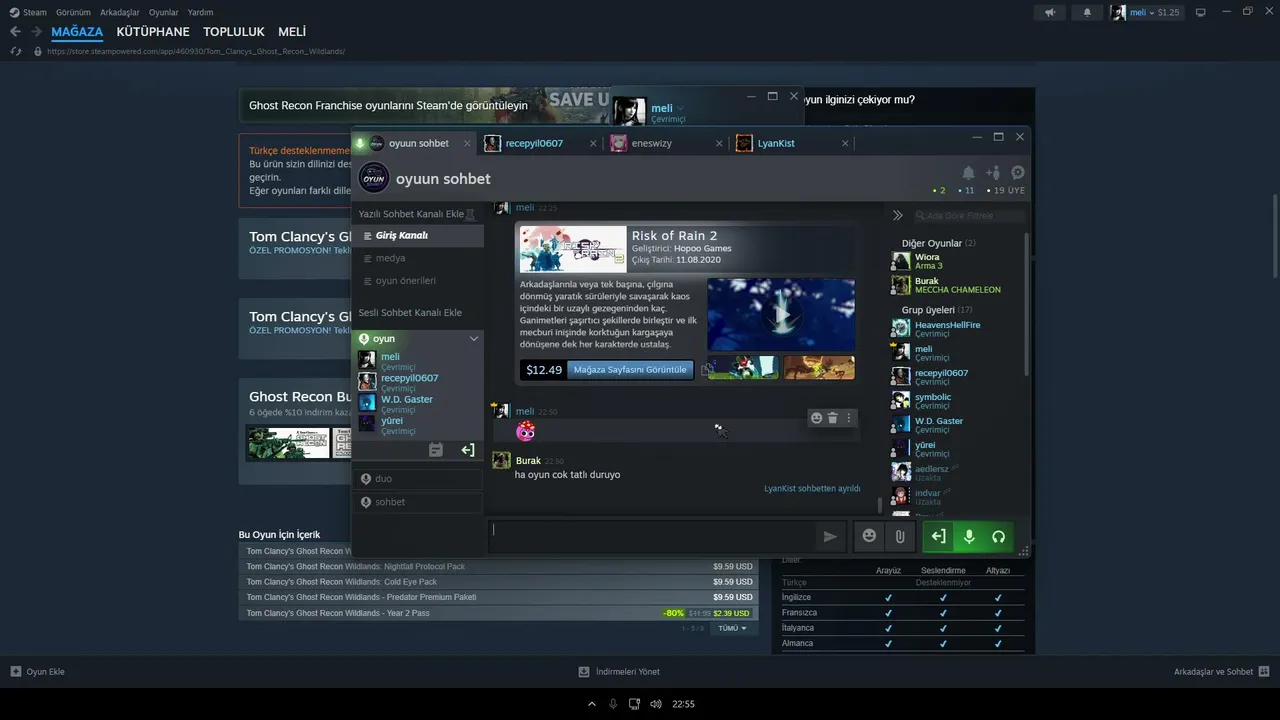Click Yazılı Sohbet Kanalı Ekle
This screenshot has height=720, width=1280.
tap(411, 214)
